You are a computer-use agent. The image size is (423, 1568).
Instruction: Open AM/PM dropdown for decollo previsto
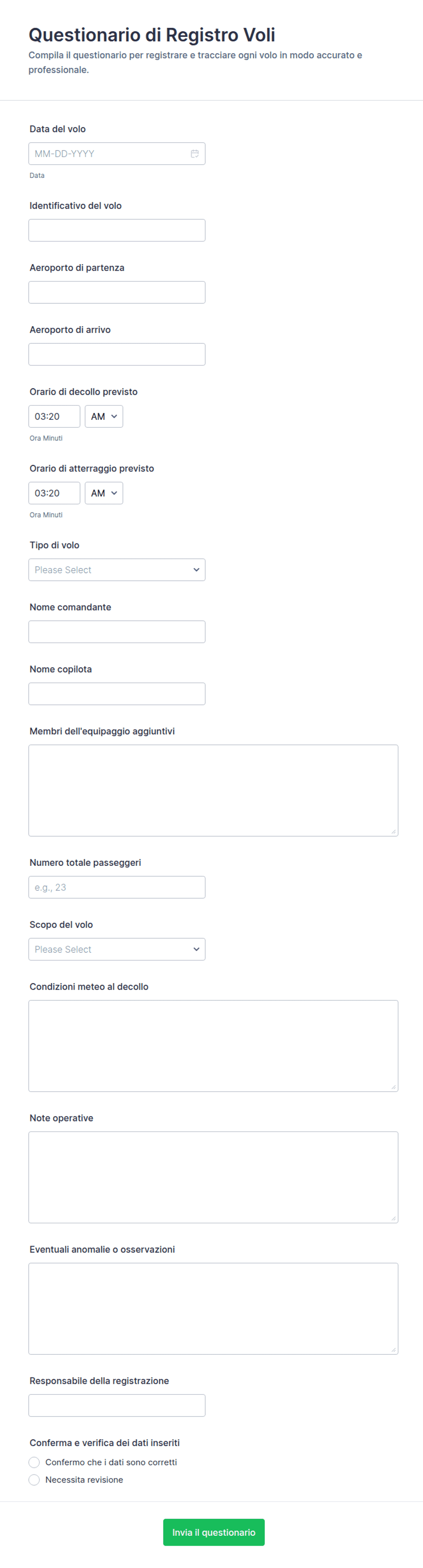104,417
